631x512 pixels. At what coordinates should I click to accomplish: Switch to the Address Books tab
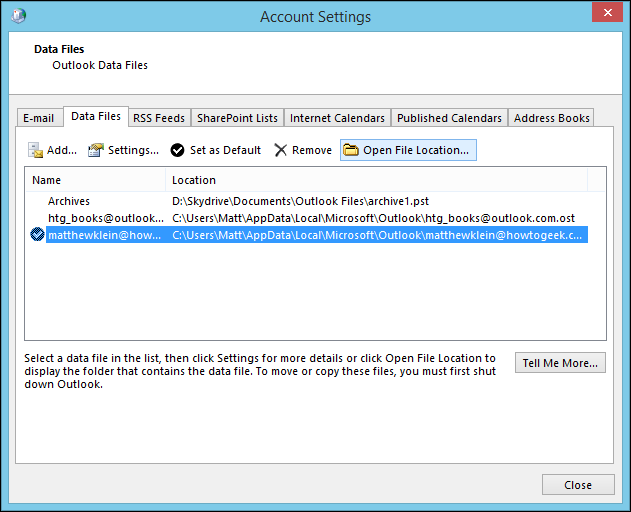(551, 118)
